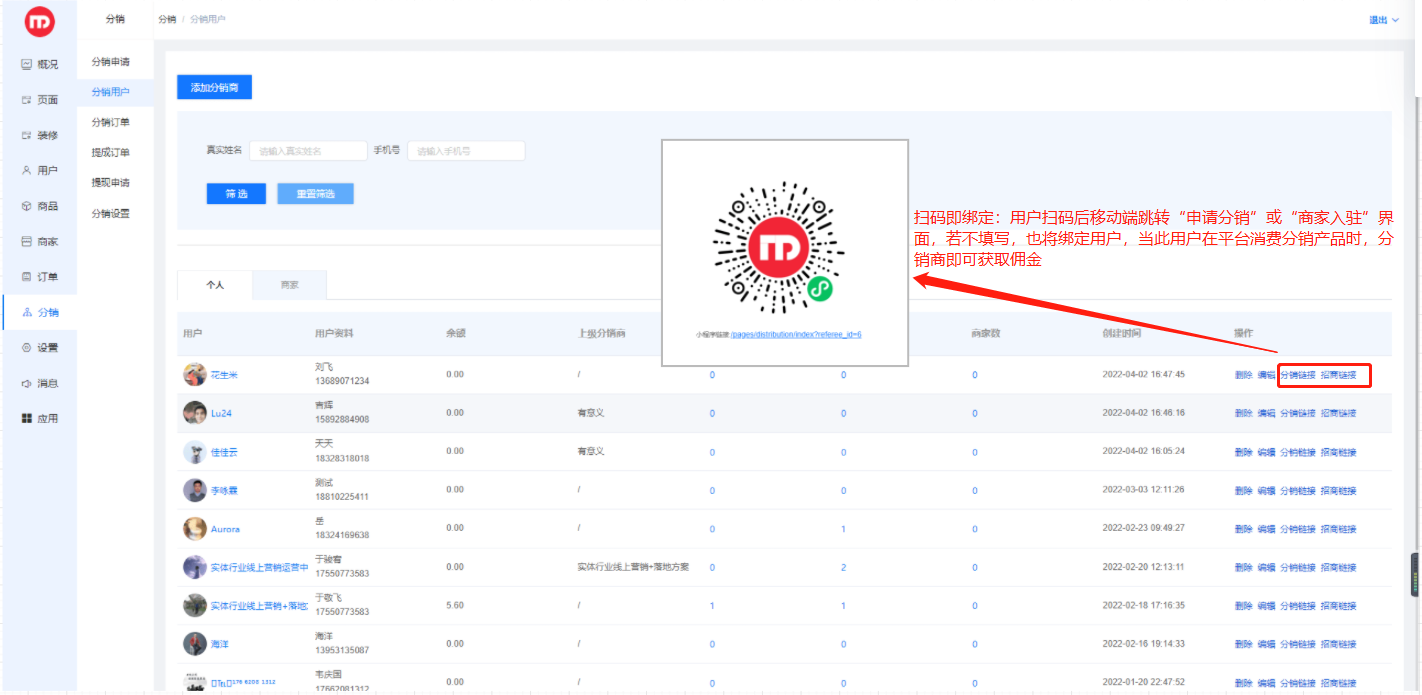
Task: Click 分销链接 in the Lu24 row
Action: tap(1298, 413)
